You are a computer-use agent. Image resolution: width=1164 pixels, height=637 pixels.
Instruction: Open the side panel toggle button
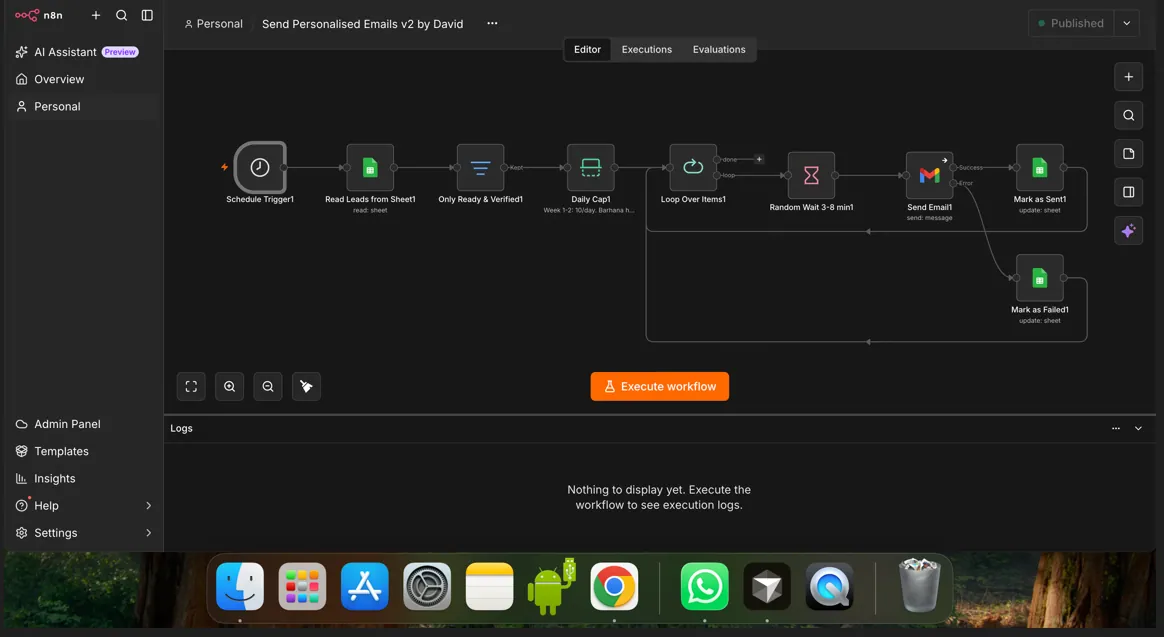click(1128, 192)
